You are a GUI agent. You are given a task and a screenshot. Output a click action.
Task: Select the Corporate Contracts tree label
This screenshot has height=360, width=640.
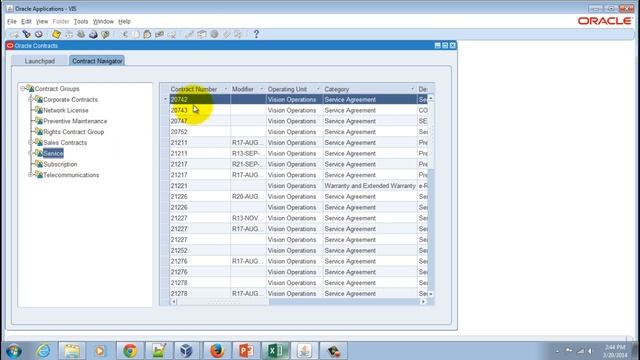coord(70,100)
